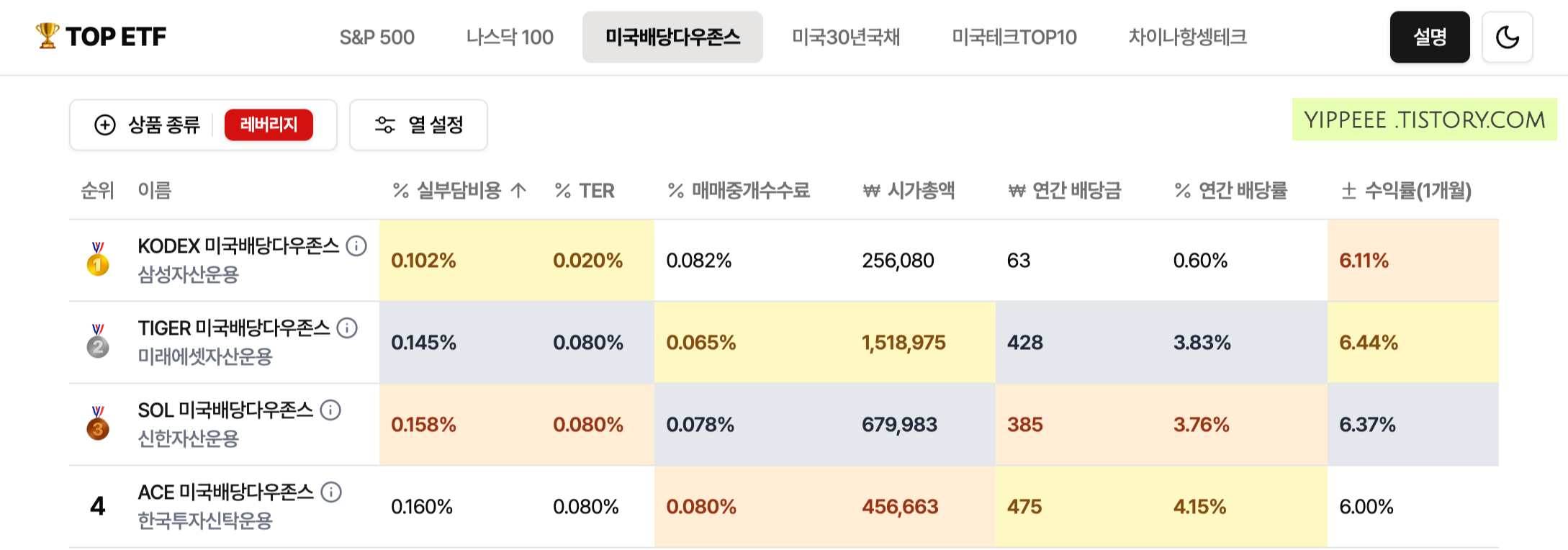Click 미래에셋자산운용 manager text
The height and width of the screenshot is (550, 1568).
[x=205, y=356]
